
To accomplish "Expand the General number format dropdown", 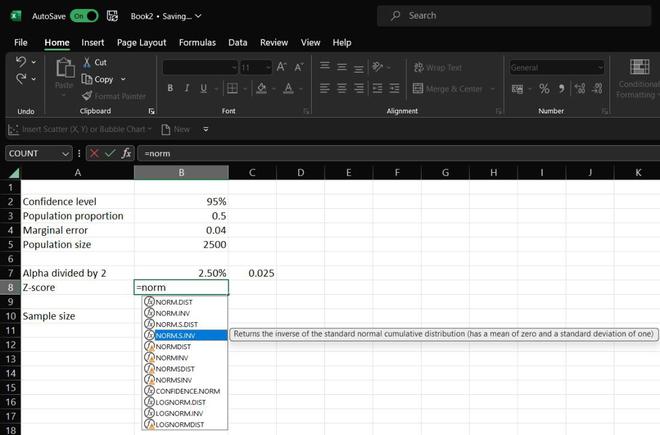I will 600,67.
